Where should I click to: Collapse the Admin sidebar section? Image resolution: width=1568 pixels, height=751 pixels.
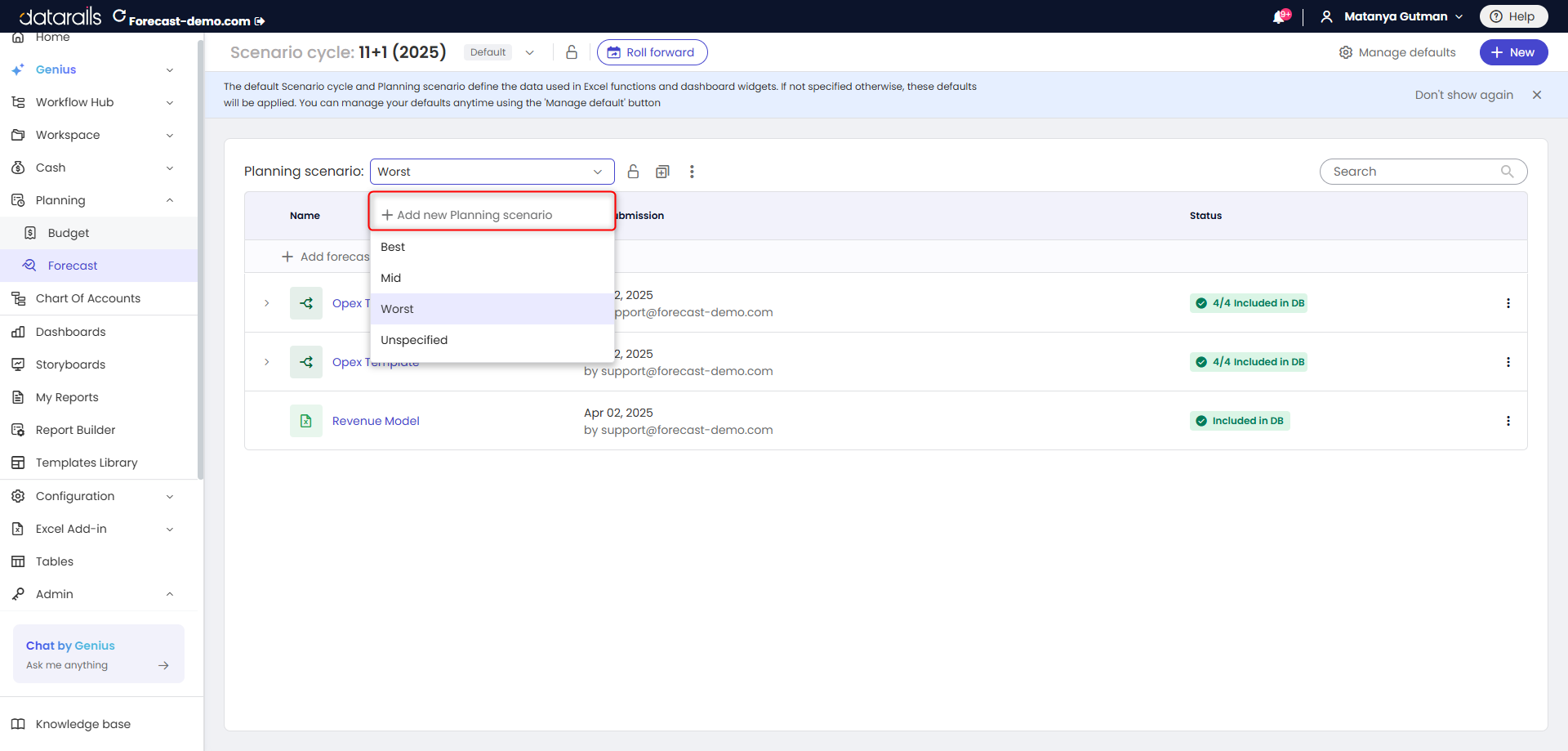(170, 594)
